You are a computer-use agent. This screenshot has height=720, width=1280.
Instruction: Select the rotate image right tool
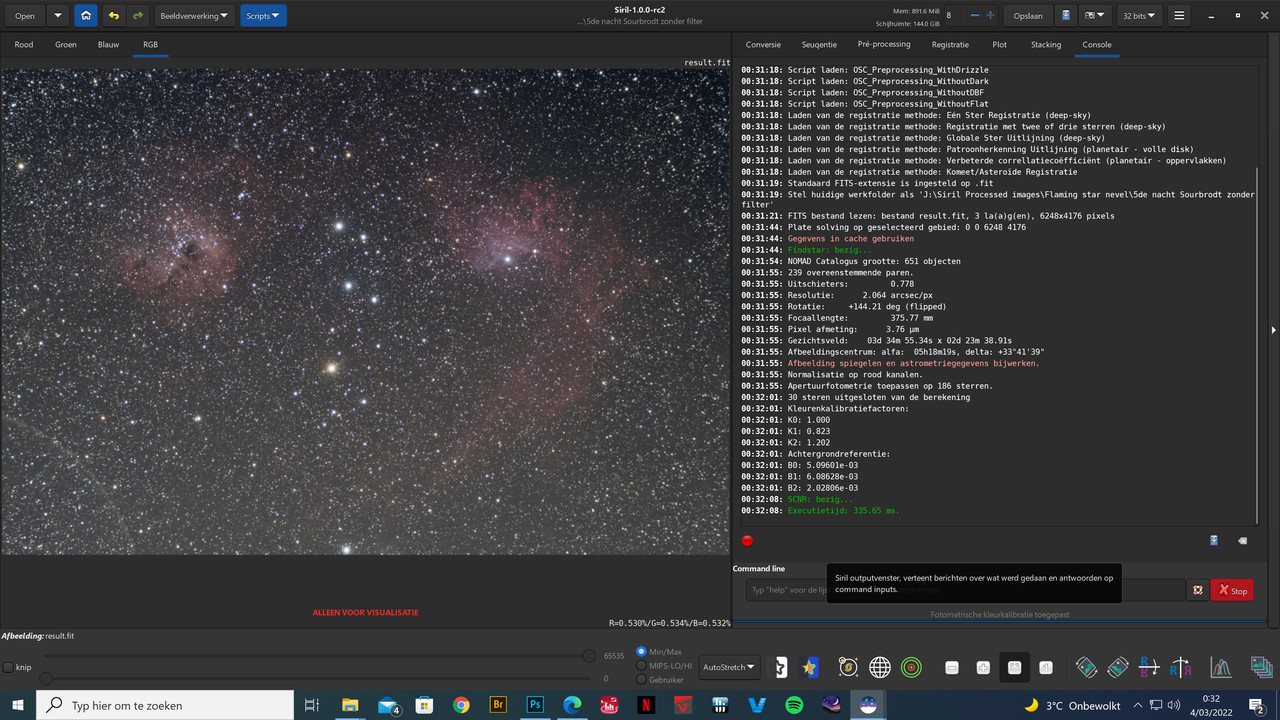coord(1117,666)
